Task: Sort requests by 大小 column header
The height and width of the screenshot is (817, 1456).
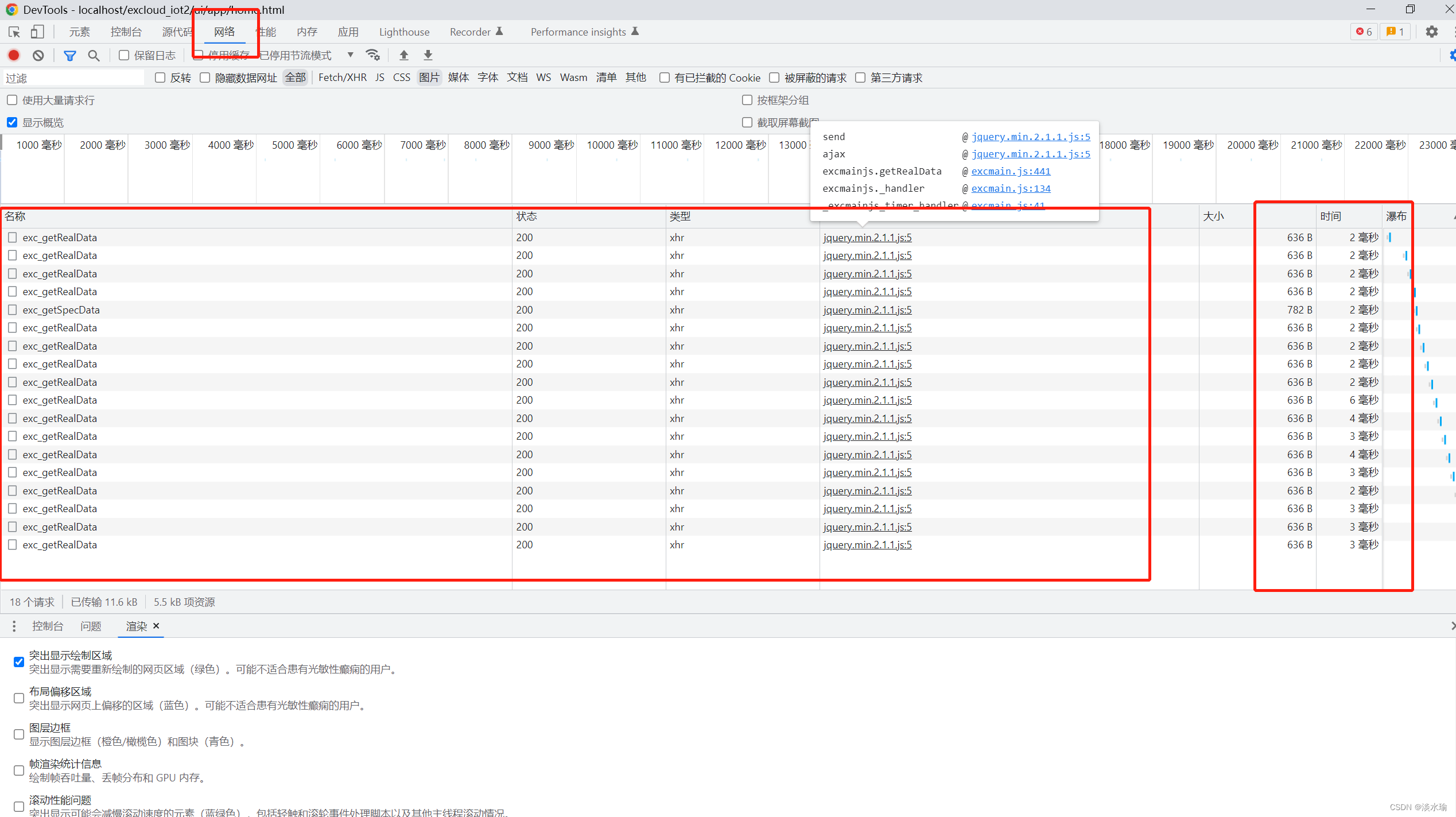Action: point(1257,216)
